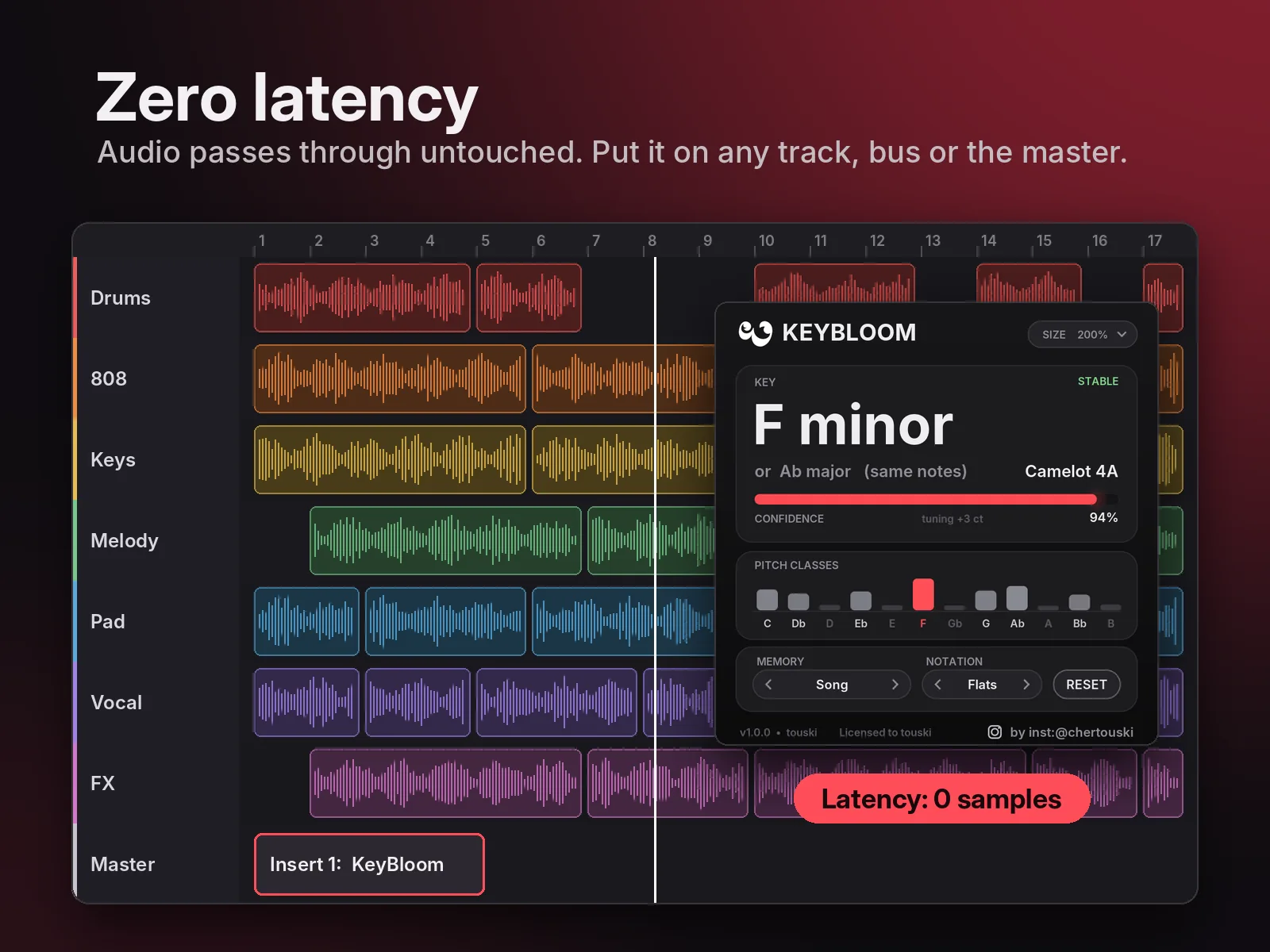Select the Eb pitch class bar
The width and height of the screenshot is (1270, 952).
(x=860, y=600)
